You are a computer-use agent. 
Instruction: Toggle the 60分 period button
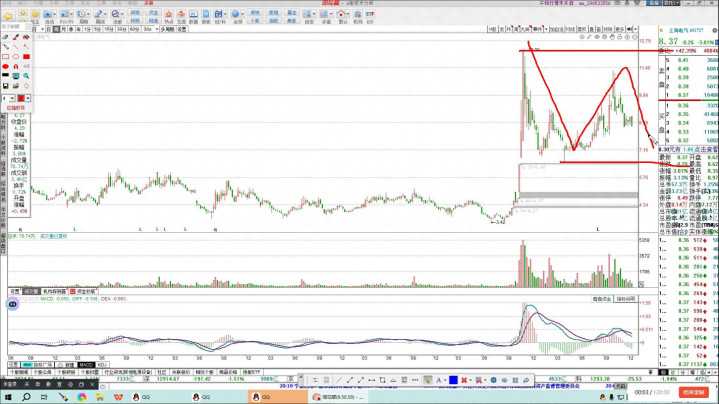[134, 29]
